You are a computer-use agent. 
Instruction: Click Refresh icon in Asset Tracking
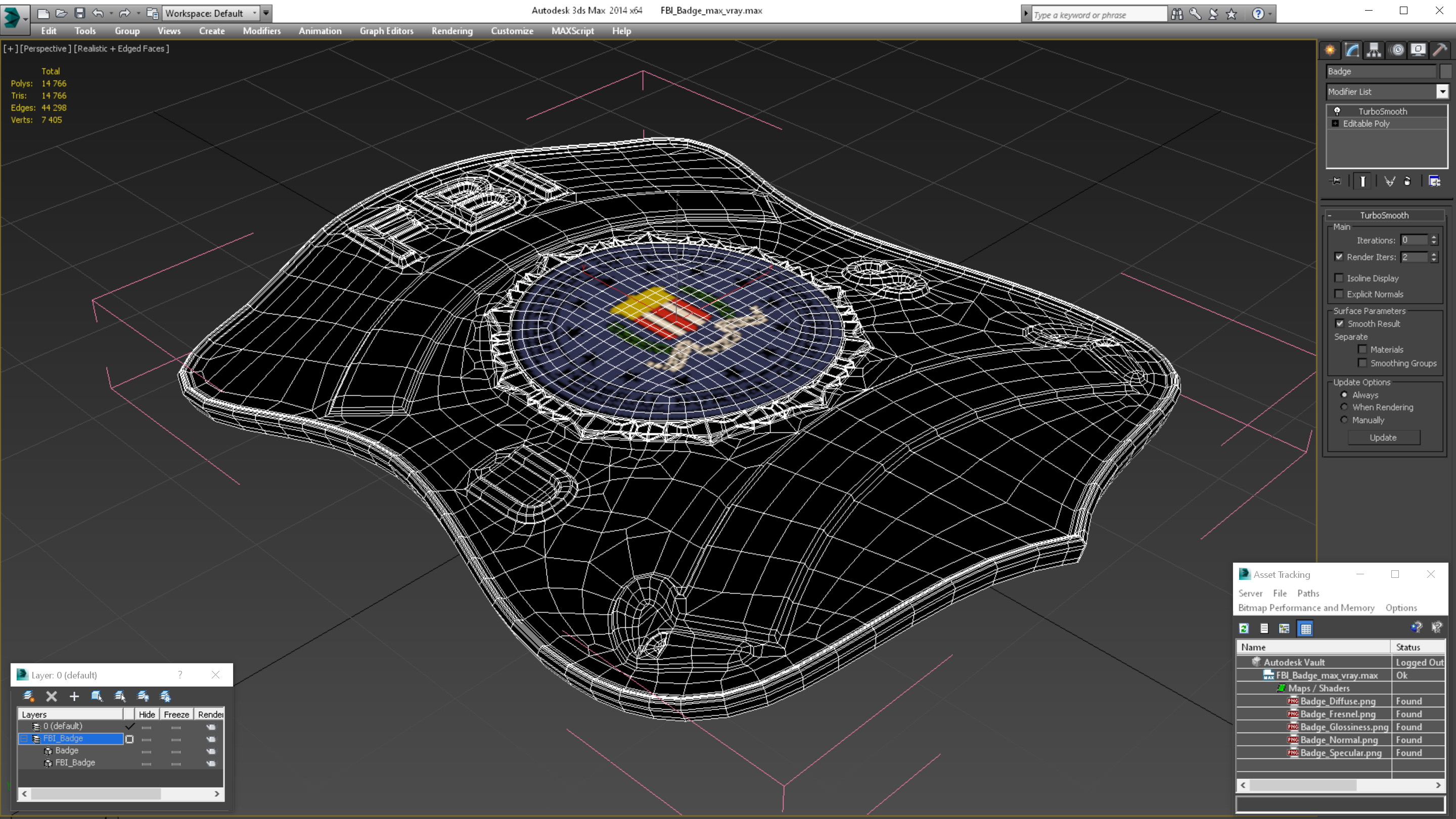pyautogui.click(x=1244, y=628)
